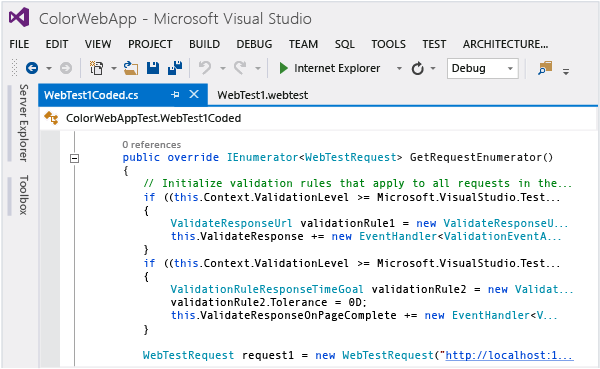Click the Save All icon
Viewport: 600px width, 369px height.
(175, 68)
